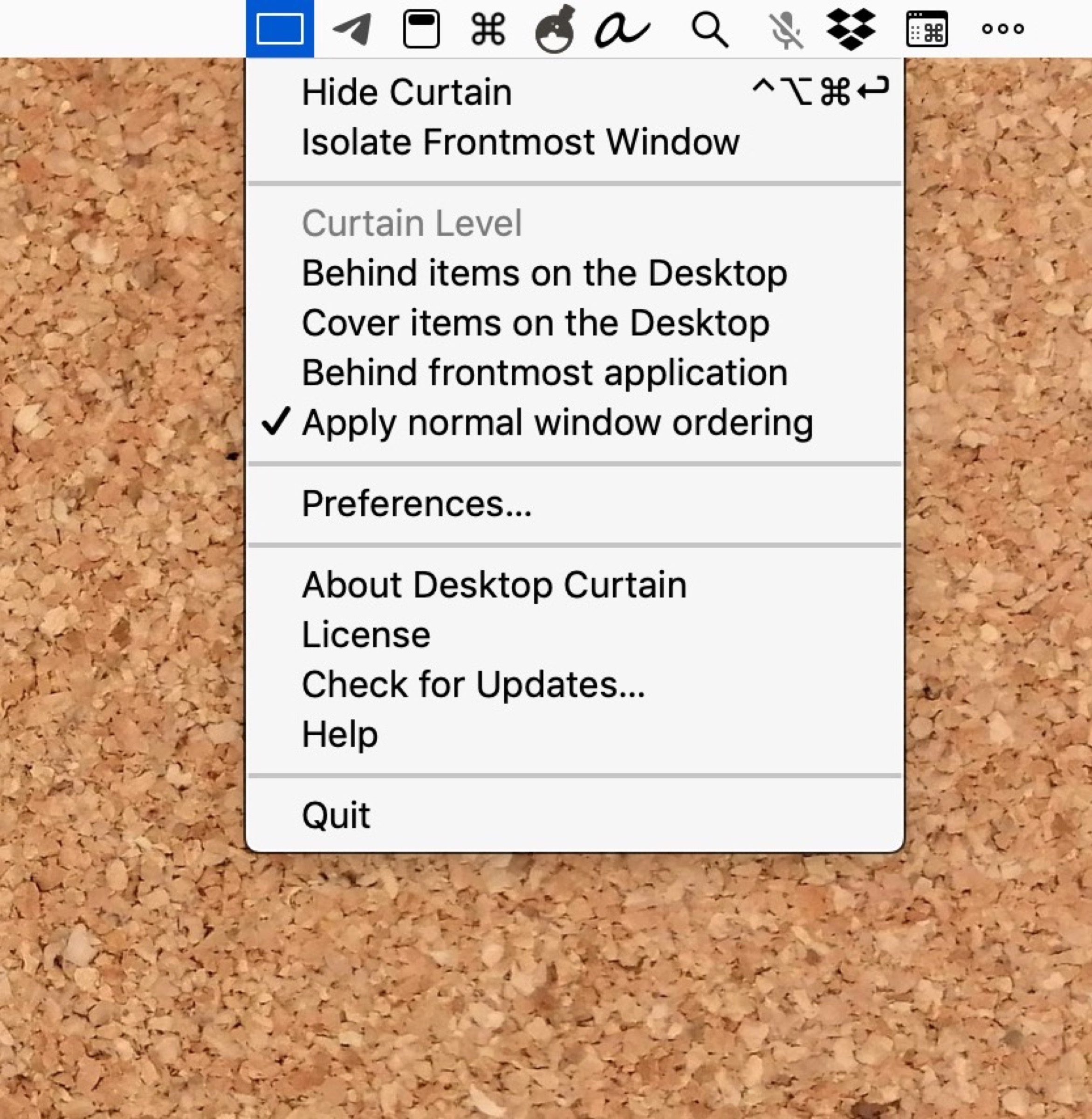Image resolution: width=1092 pixels, height=1119 pixels.
Task: Open the round flask menu bar icon
Action: coord(555,30)
